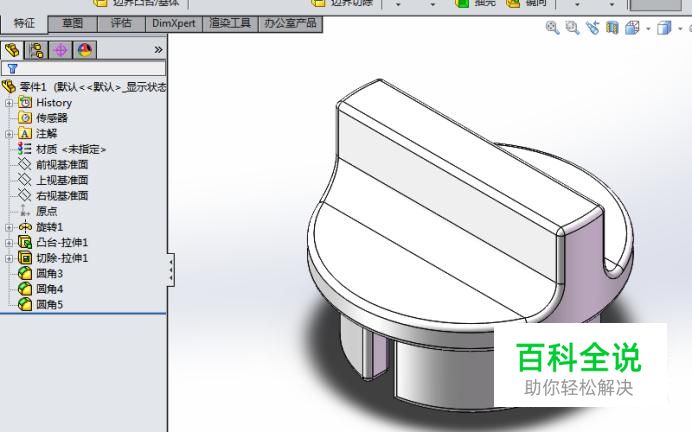The image size is (692, 432).
Task: Select the 圆角4 fillet feature
Action: coord(41,289)
